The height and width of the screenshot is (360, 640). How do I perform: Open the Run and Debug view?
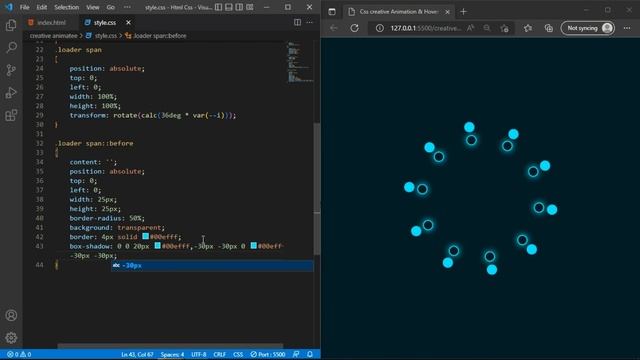[11, 93]
